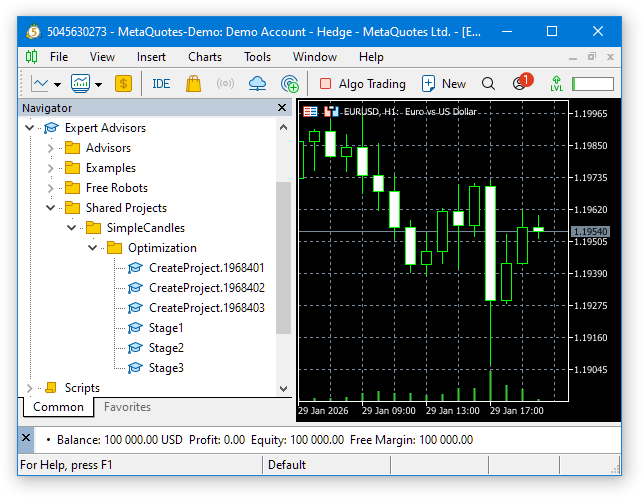Toggle Algo Trading on

(363, 84)
